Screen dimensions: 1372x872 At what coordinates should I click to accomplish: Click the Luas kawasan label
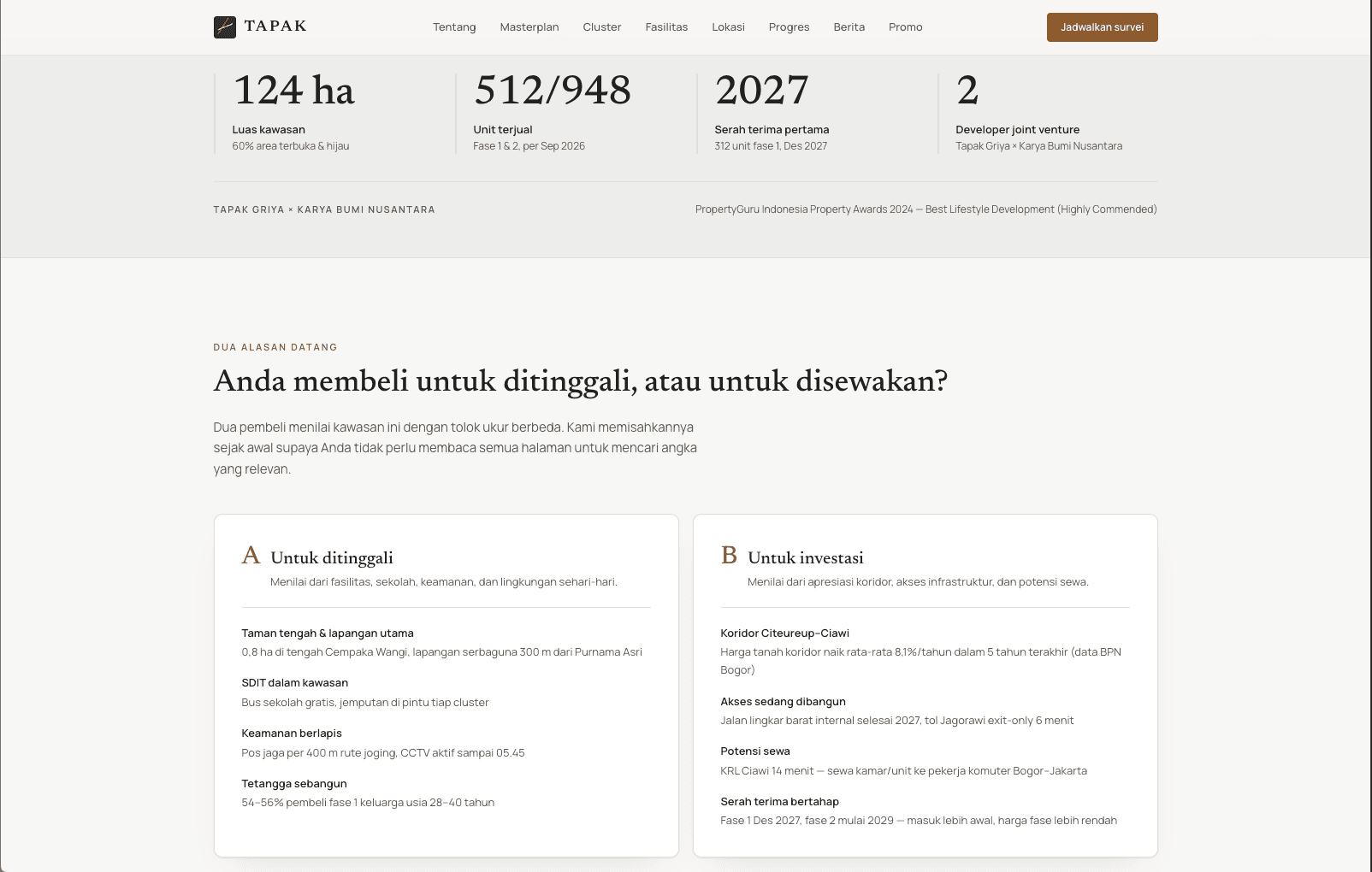pos(269,130)
